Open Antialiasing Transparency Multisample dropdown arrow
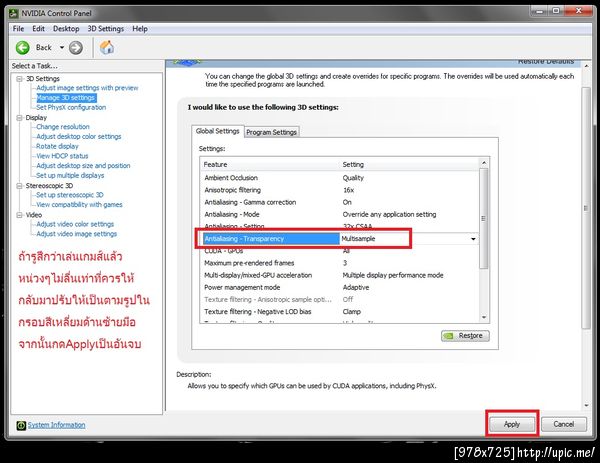The width and height of the screenshot is (600, 463). [473, 239]
